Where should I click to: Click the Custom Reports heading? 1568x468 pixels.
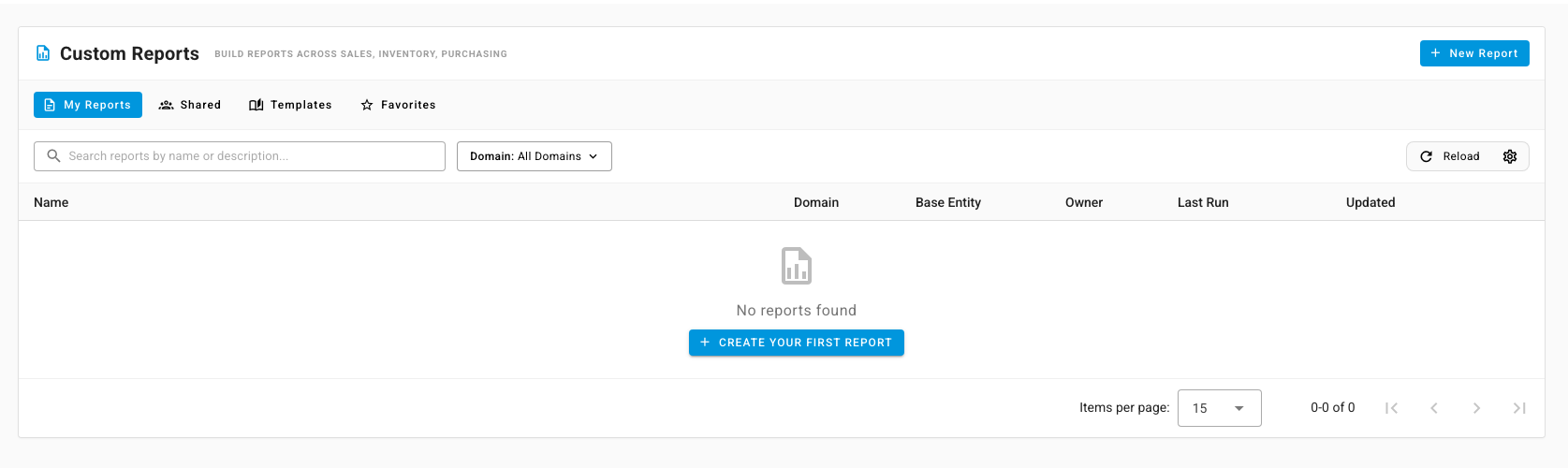[129, 53]
